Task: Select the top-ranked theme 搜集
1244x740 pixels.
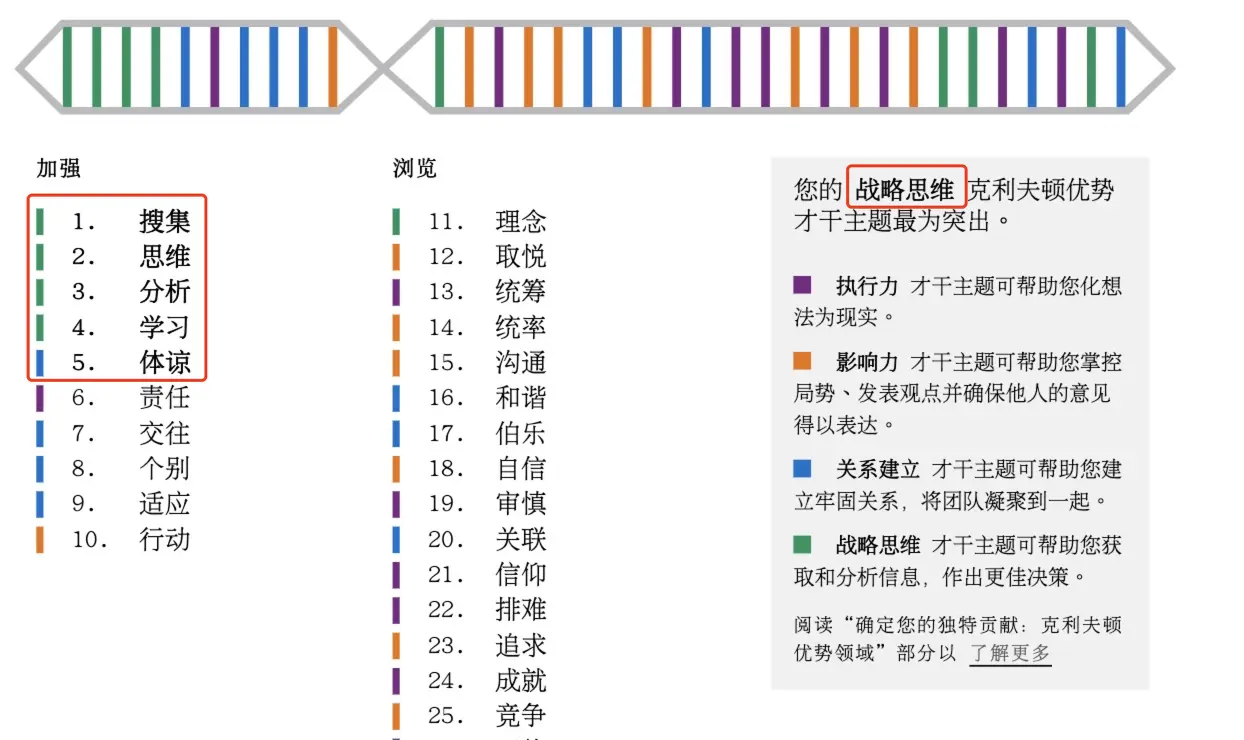Action: click(x=164, y=221)
